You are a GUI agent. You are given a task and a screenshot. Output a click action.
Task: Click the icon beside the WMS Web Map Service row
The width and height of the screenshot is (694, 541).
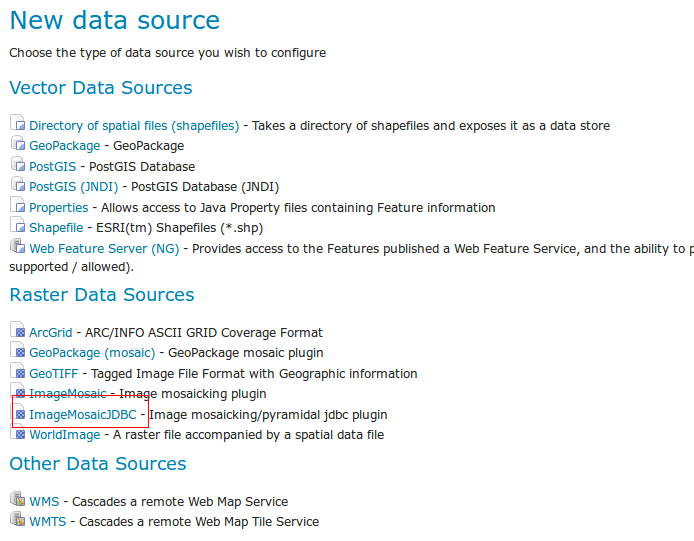click(x=18, y=499)
